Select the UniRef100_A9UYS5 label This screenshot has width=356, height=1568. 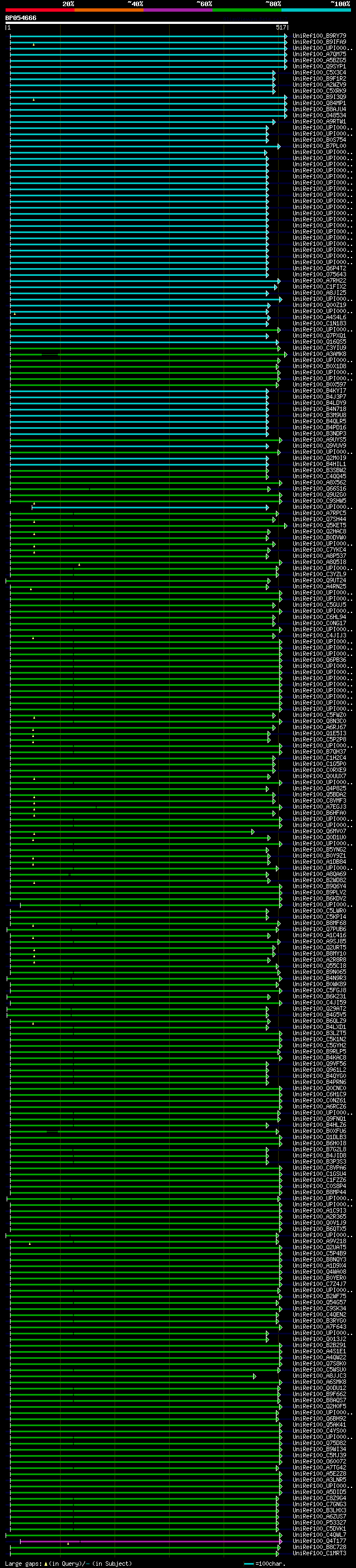319,439
